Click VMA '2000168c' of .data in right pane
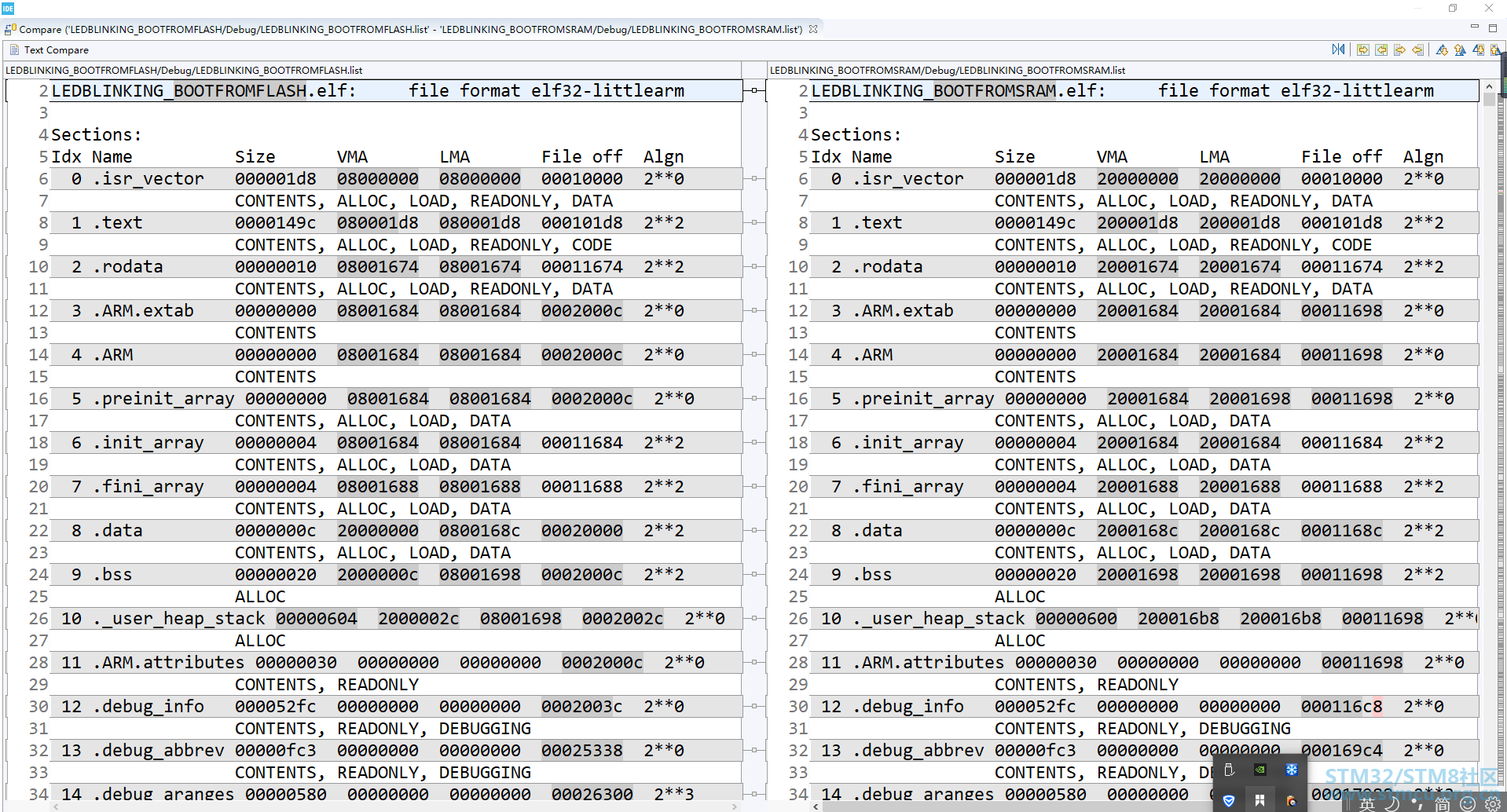Image resolution: width=1507 pixels, height=812 pixels. pos(1138,531)
